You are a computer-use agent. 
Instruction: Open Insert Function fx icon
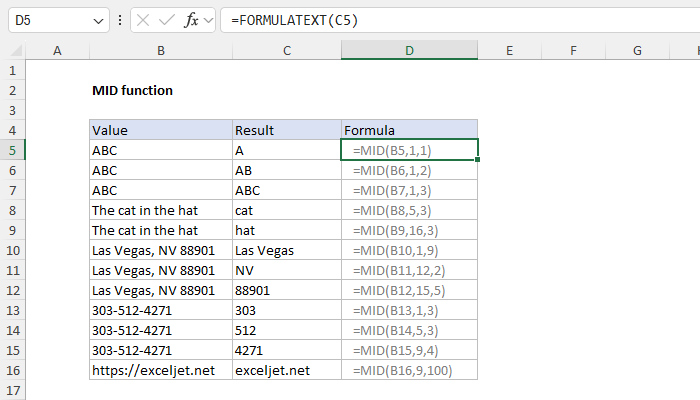coord(191,20)
